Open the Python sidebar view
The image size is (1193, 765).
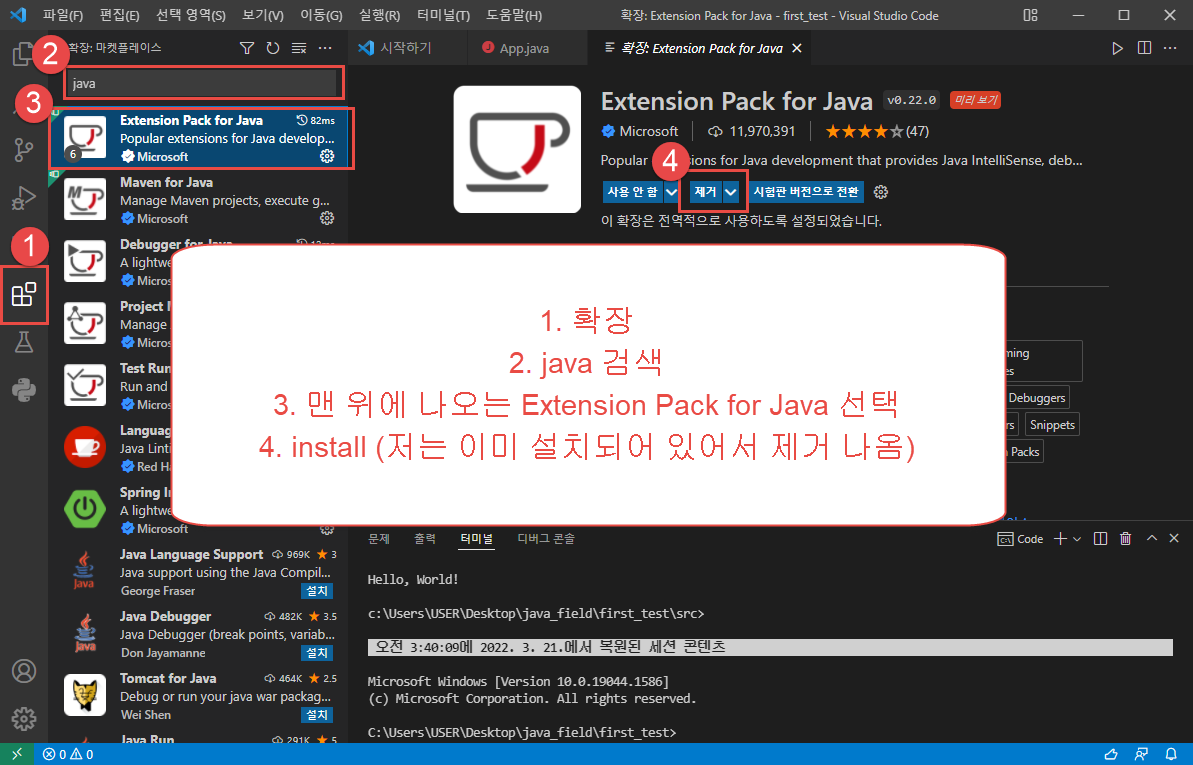coord(24,390)
